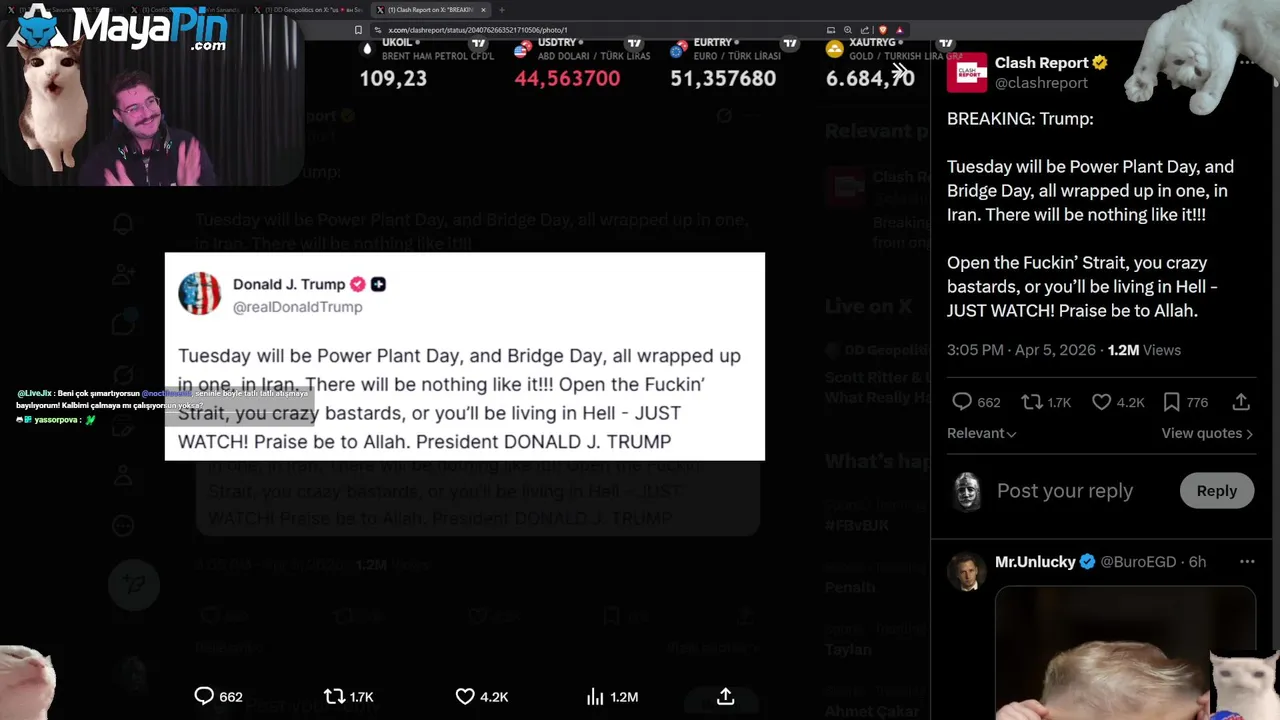Screen dimensions: 1280x720
Task: Click the bookmark icon in the address bar
Action: (359, 30)
